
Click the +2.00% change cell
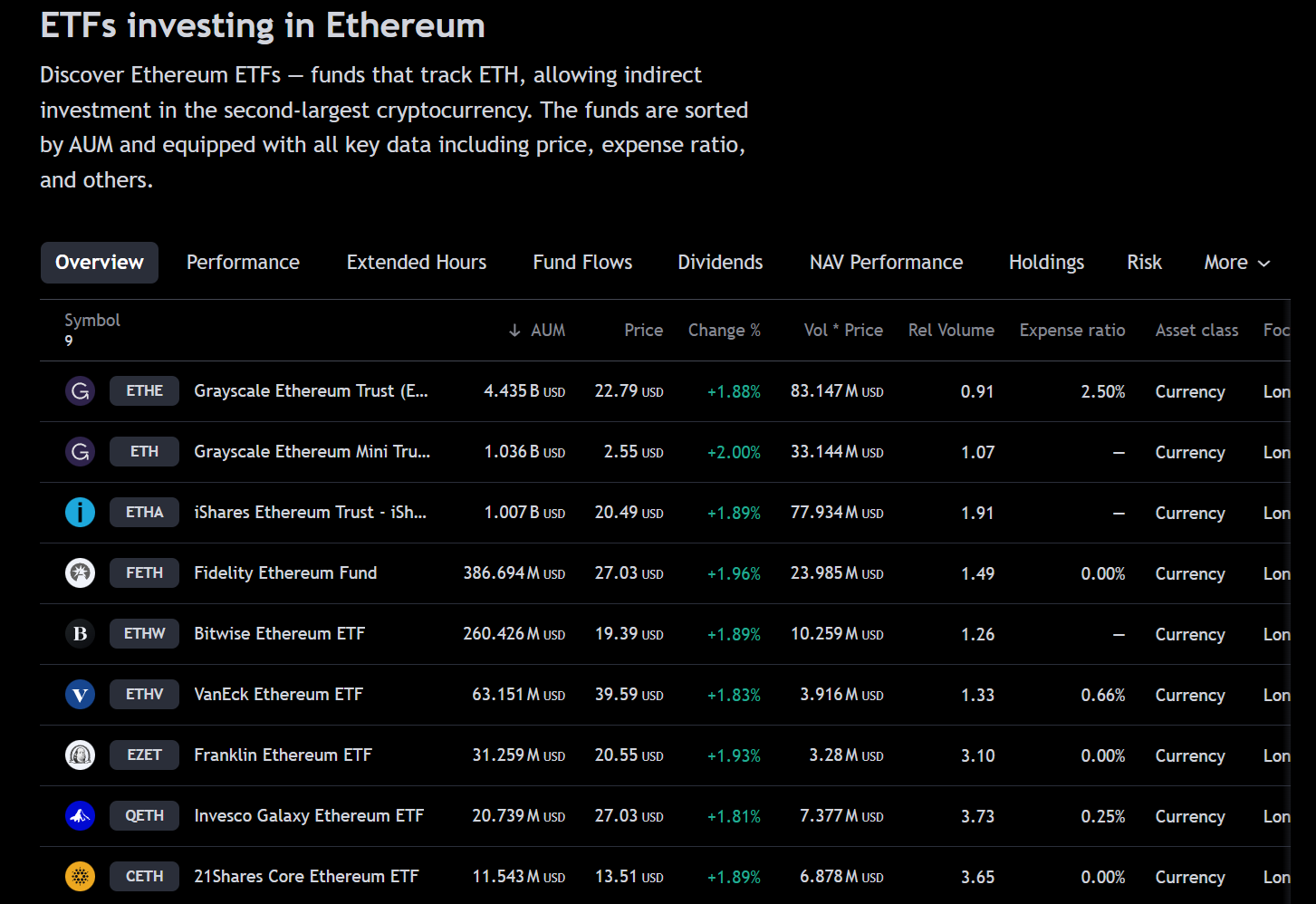point(734,453)
